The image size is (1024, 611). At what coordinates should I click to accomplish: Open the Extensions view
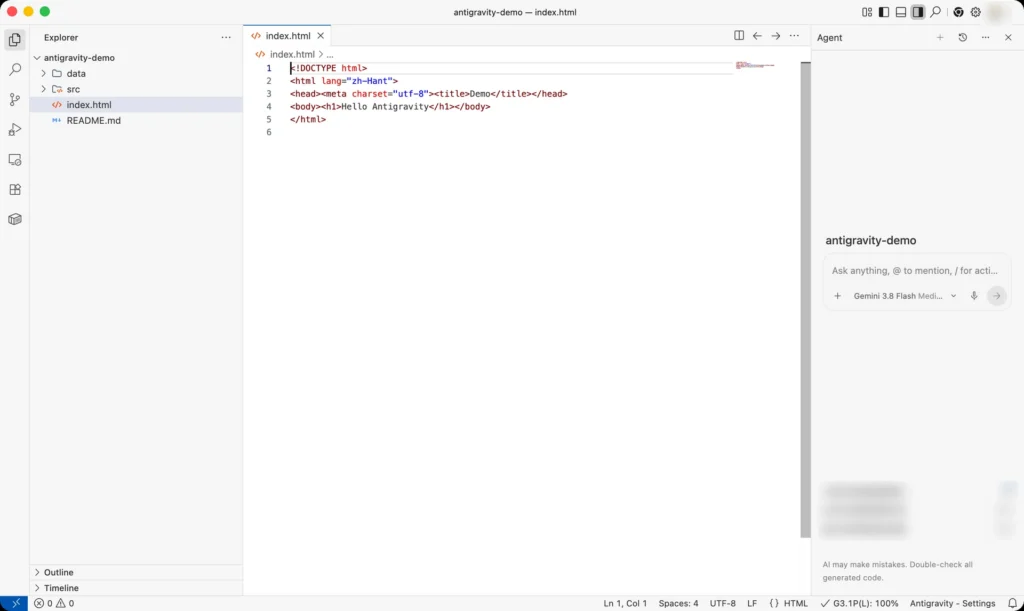(14, 189)
